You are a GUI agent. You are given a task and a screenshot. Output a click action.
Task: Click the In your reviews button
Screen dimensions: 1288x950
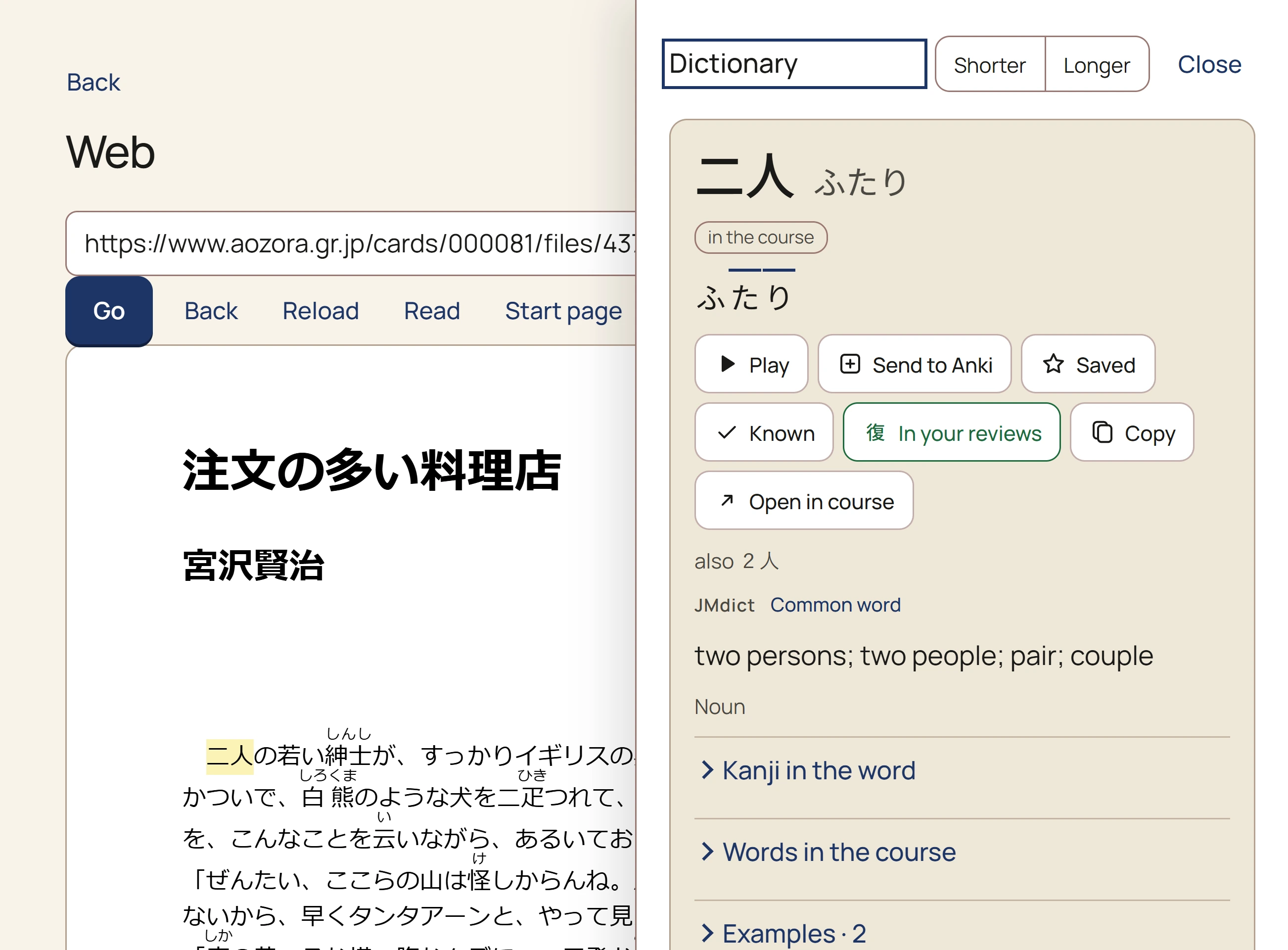951,432
